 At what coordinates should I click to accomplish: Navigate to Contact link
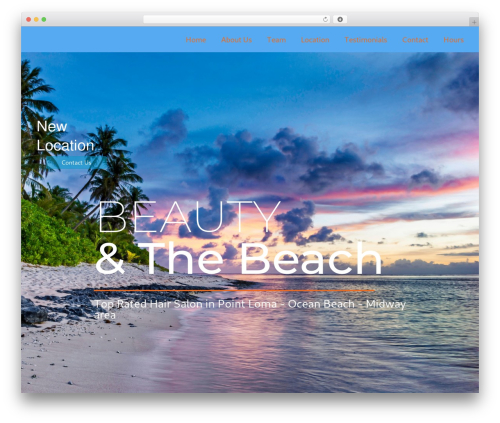[x=415, y=40]
